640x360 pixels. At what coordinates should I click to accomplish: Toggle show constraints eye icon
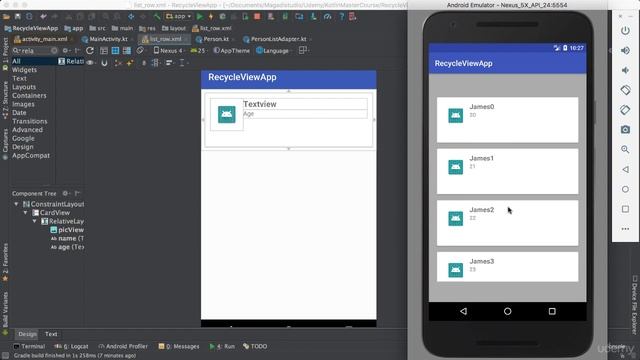pos(91,63)
